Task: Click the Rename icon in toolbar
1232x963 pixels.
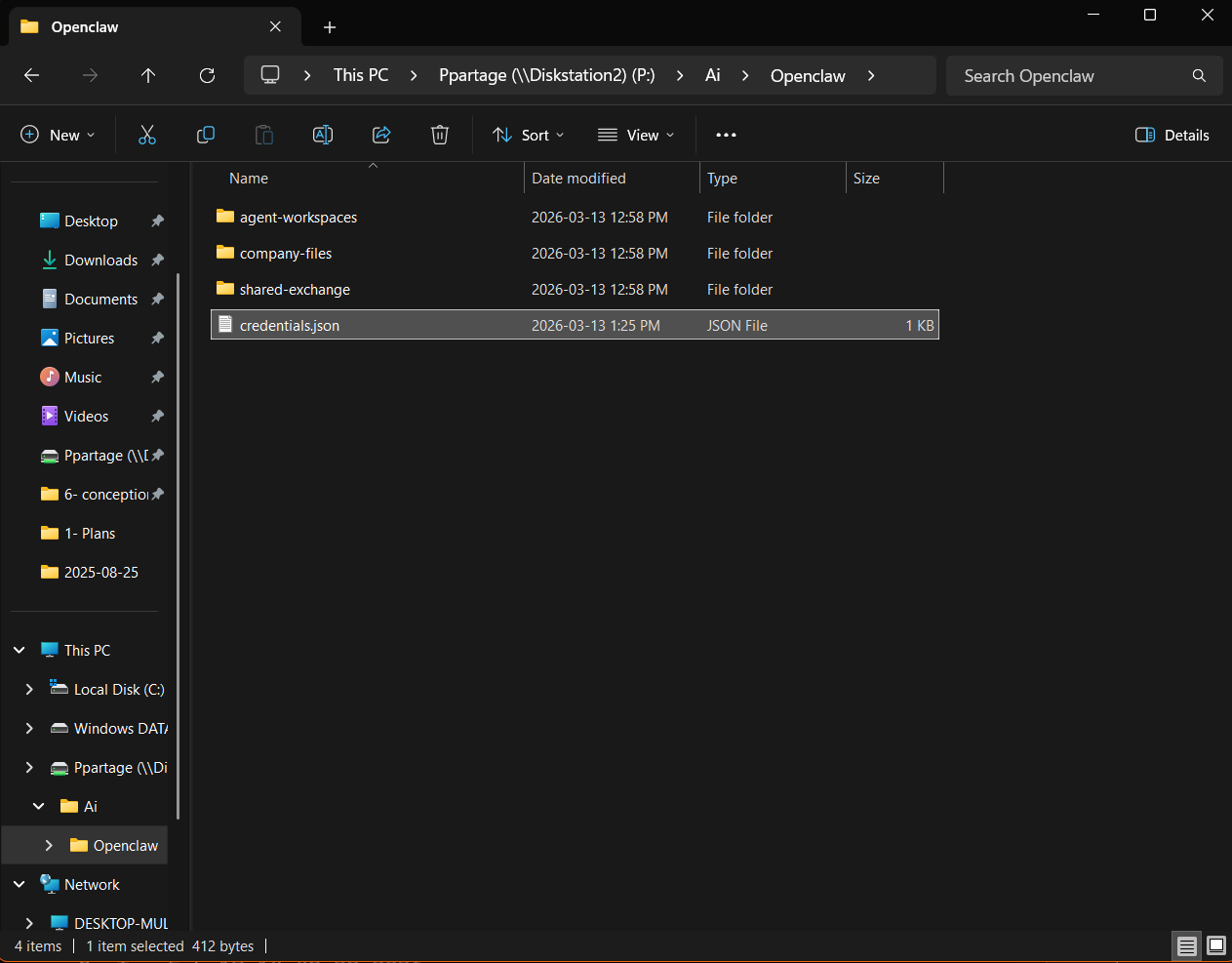Action: (323, 135)
